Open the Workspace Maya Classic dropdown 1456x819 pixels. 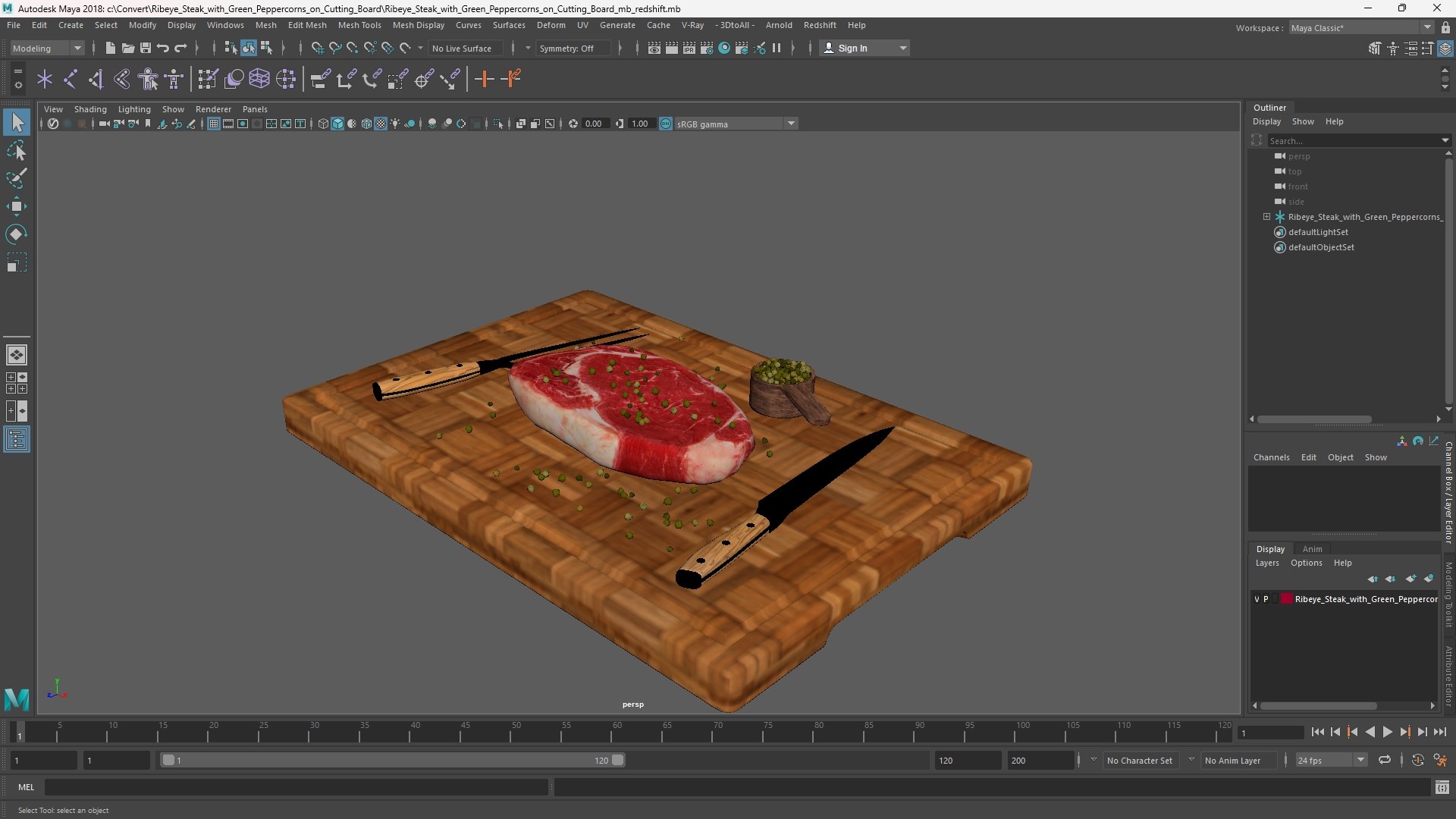coord(1361,28)
